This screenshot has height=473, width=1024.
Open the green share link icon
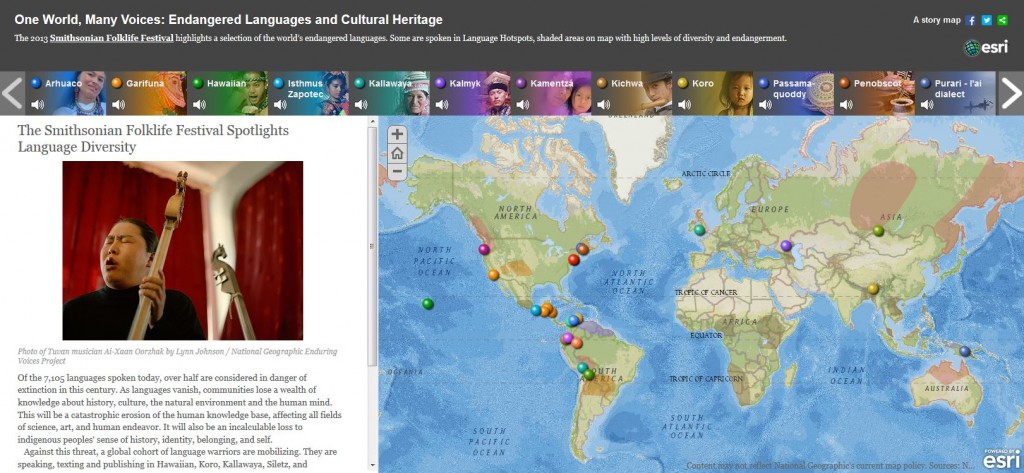point(1002,20)
